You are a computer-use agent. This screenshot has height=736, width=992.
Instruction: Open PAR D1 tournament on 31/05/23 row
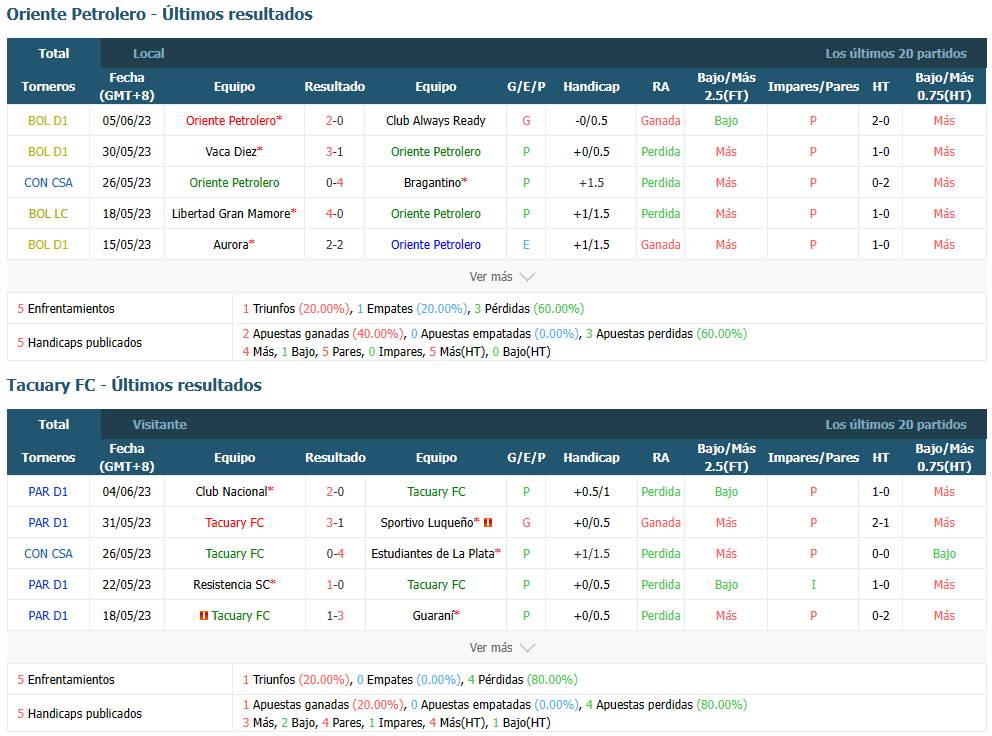(x=48, y=522)
